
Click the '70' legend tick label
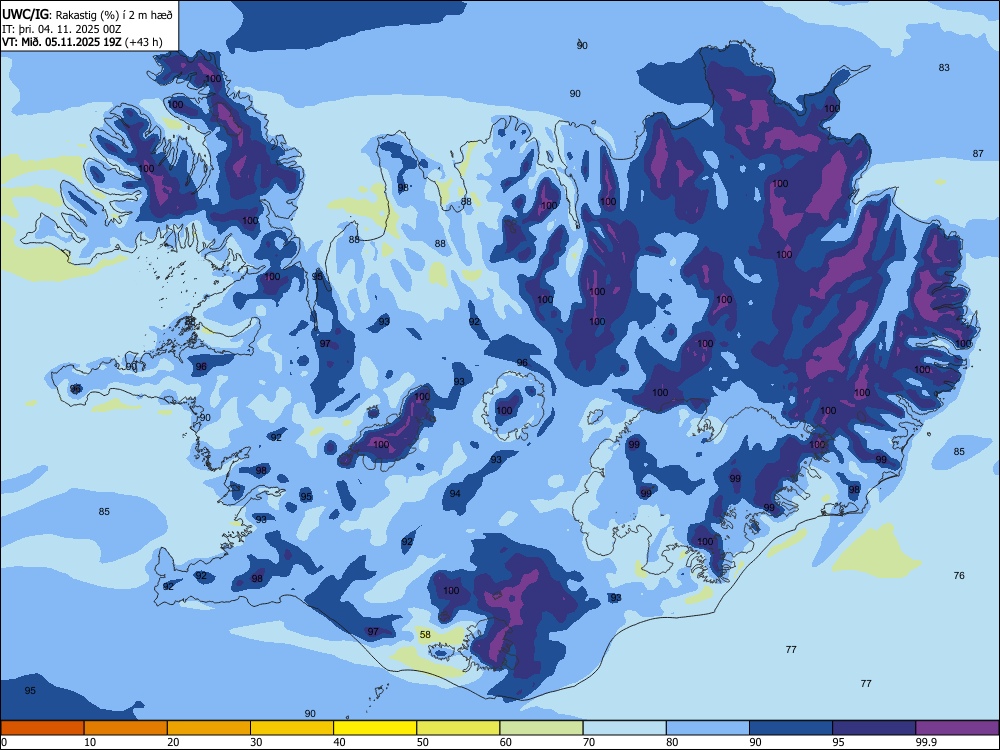589,742
